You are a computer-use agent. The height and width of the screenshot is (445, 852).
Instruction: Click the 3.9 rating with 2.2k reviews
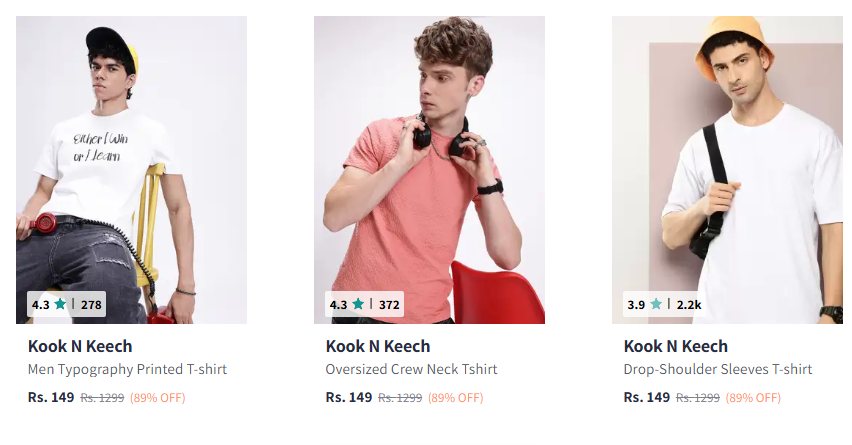636,304
